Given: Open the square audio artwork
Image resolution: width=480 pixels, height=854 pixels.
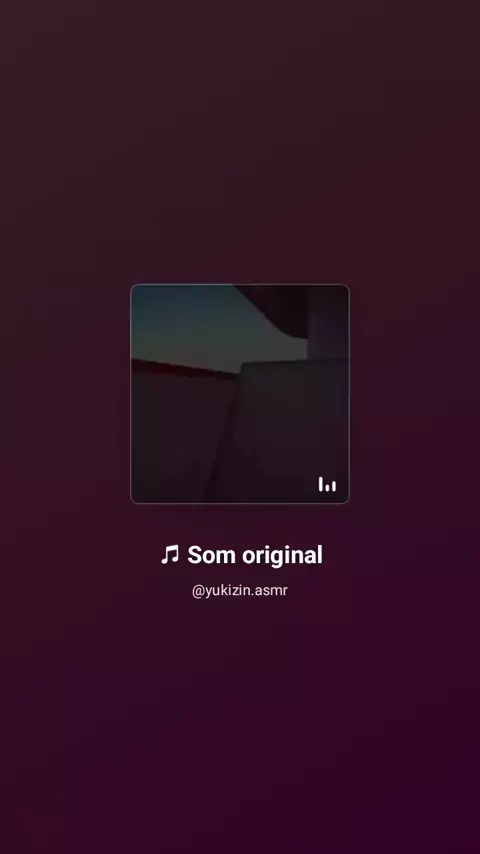Looking at the screenshot, I should [x=240, y=394].
